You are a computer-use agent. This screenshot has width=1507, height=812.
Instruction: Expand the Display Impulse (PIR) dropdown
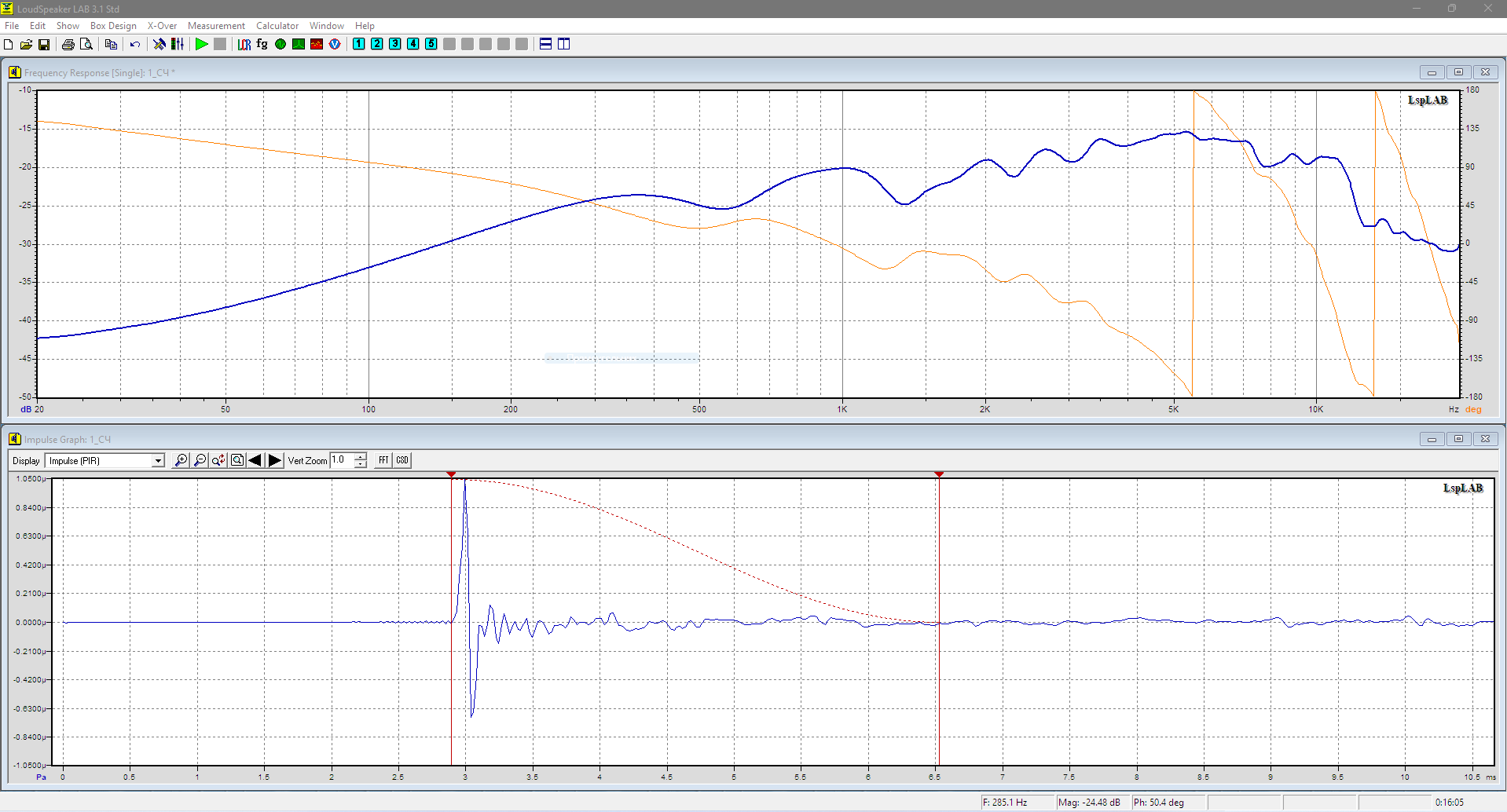tap(158, 461)
